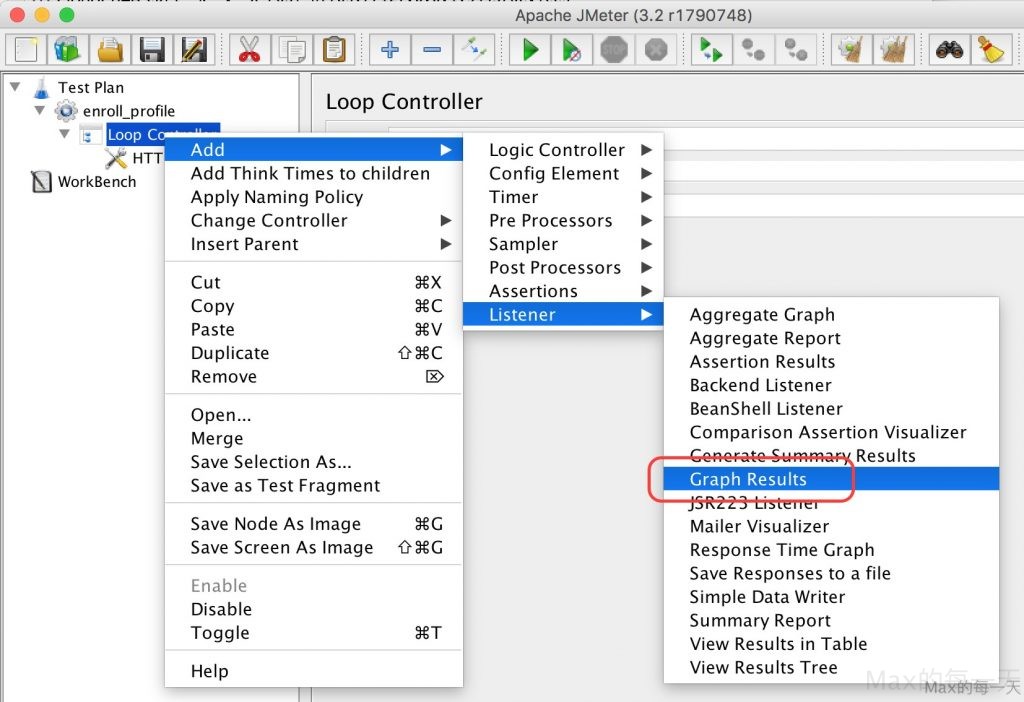The height and width of the screenshot is (702, 1024).
Task: Collapse the Test Plan tree node
Action: coord(14,87)
